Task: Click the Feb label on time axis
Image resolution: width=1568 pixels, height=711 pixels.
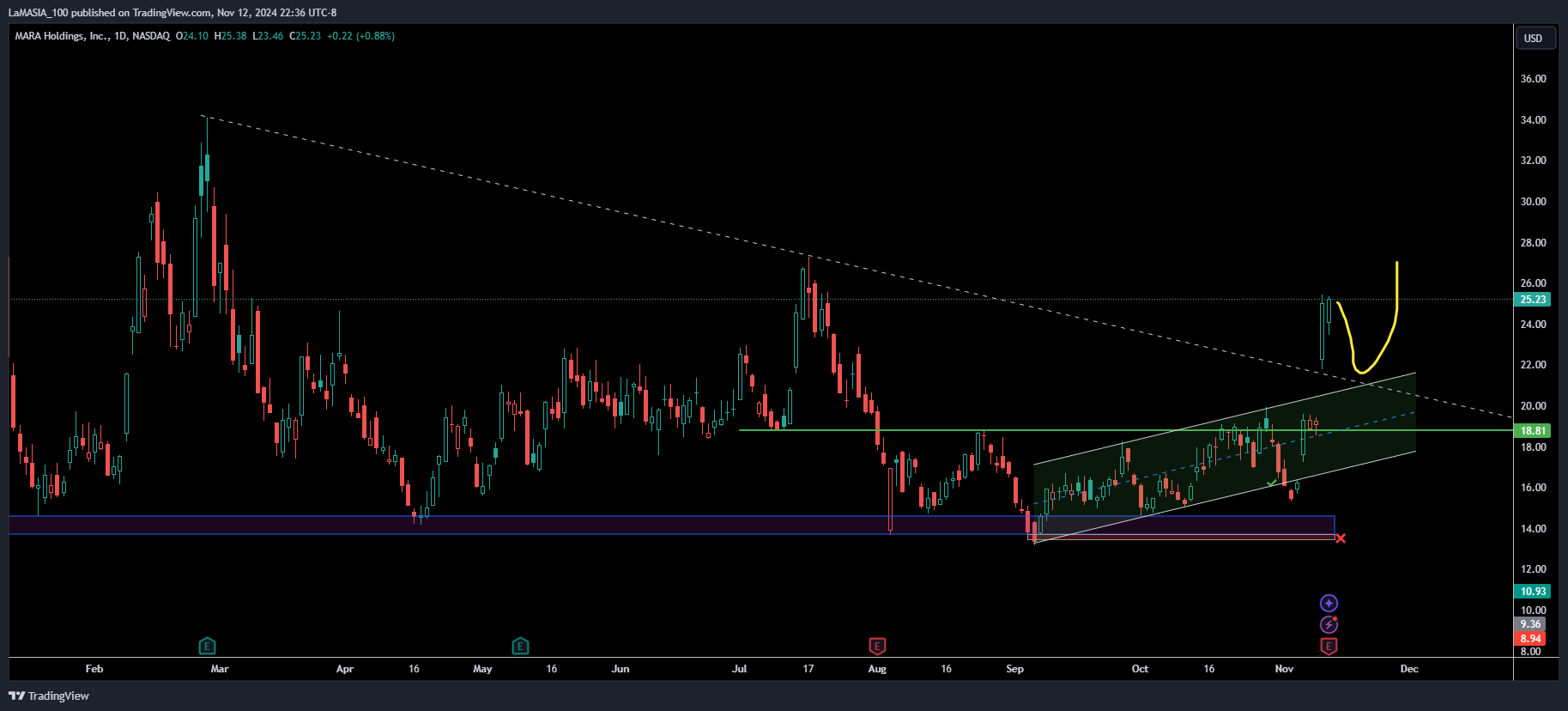Action: pos(94,669)
